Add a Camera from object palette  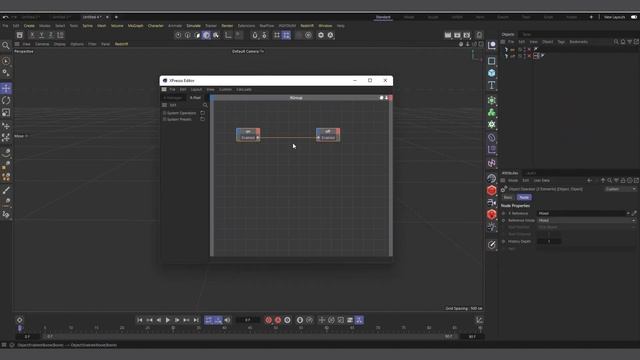[x=491, y=202]
